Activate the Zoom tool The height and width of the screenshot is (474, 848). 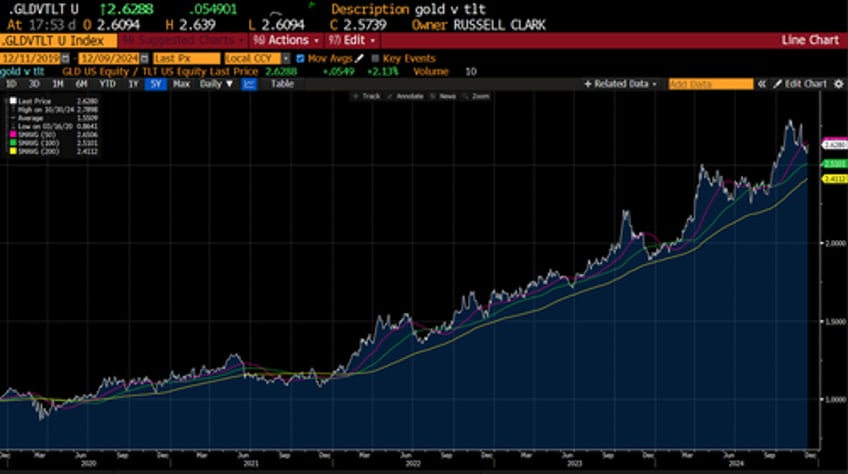point(476,96)
